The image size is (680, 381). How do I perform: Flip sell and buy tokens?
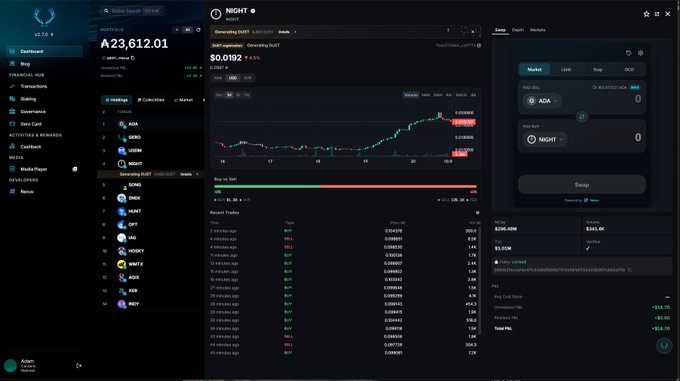pyautogui.click(x=582, y=117)
